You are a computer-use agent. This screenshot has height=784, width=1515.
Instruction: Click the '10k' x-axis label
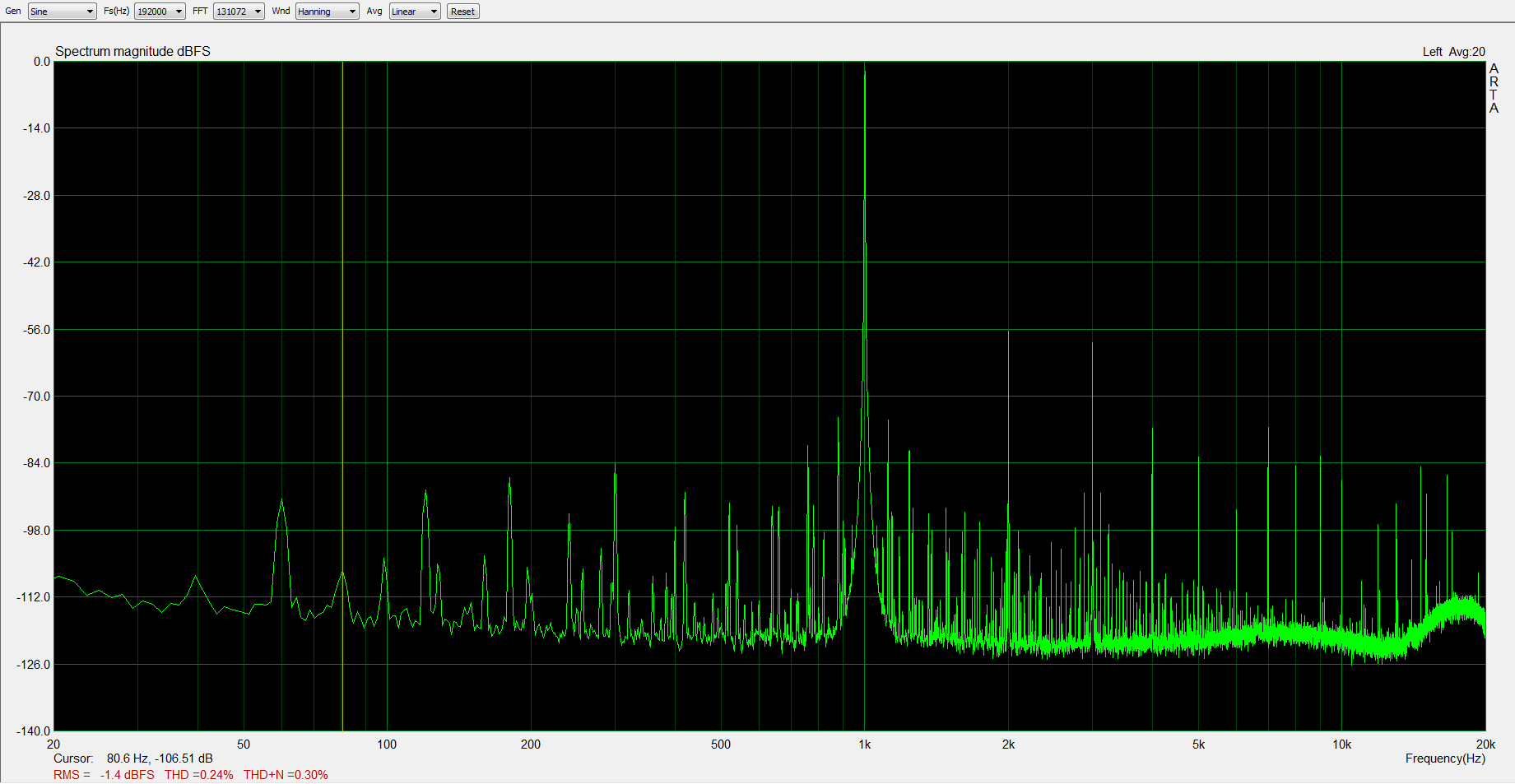1341,745
